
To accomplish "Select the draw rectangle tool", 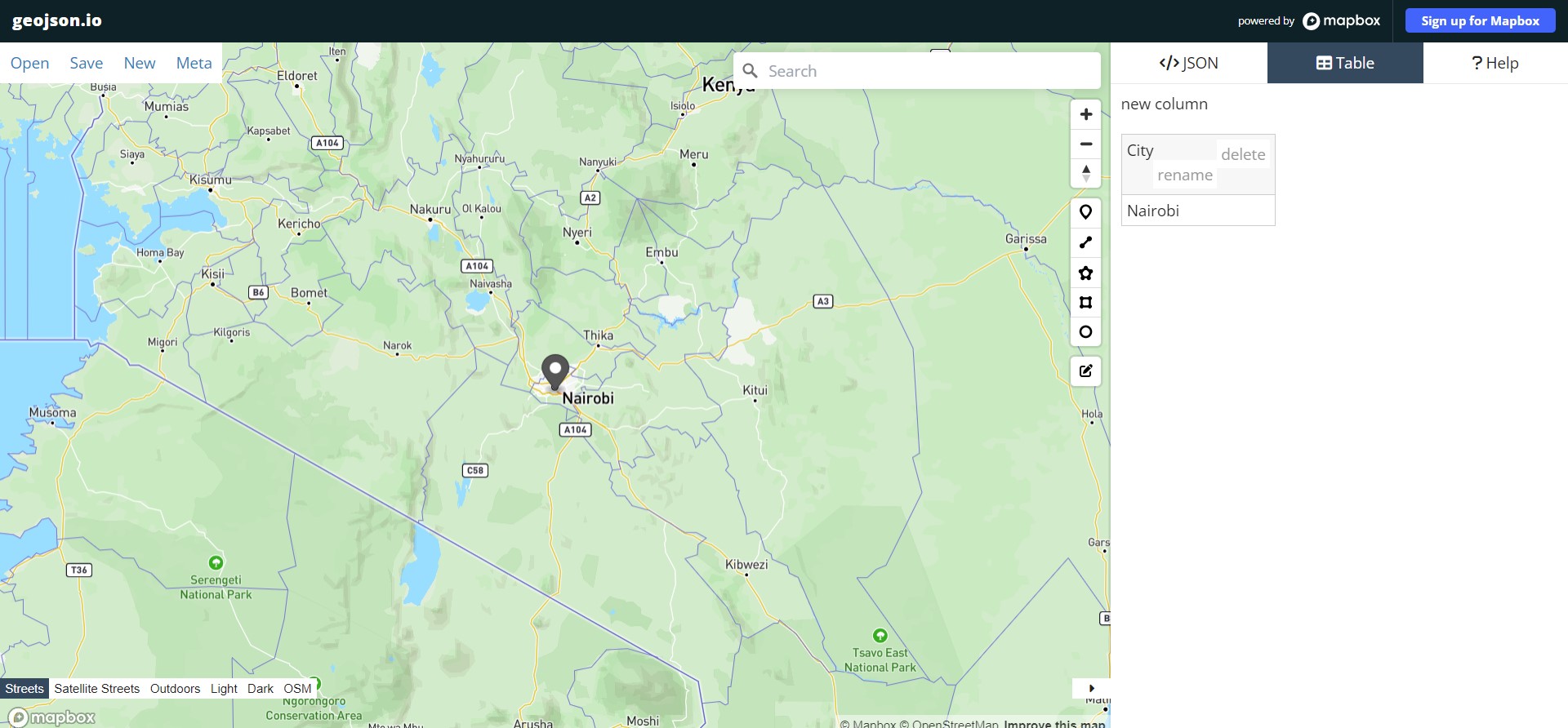I will (1085, 303).
